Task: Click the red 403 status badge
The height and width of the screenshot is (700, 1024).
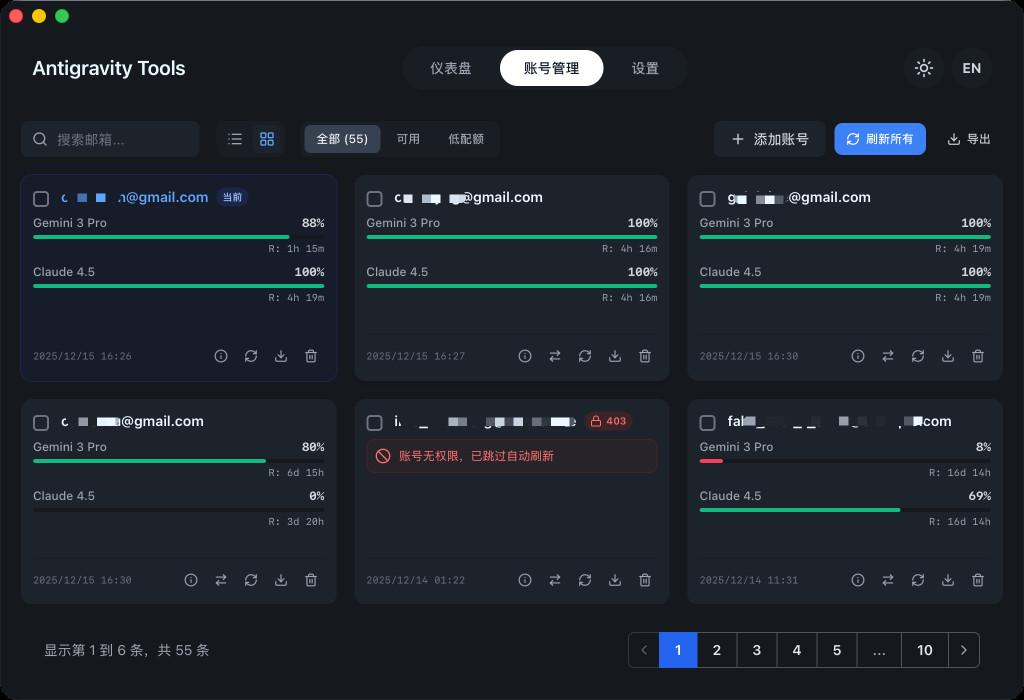Action: pos(608,421)
